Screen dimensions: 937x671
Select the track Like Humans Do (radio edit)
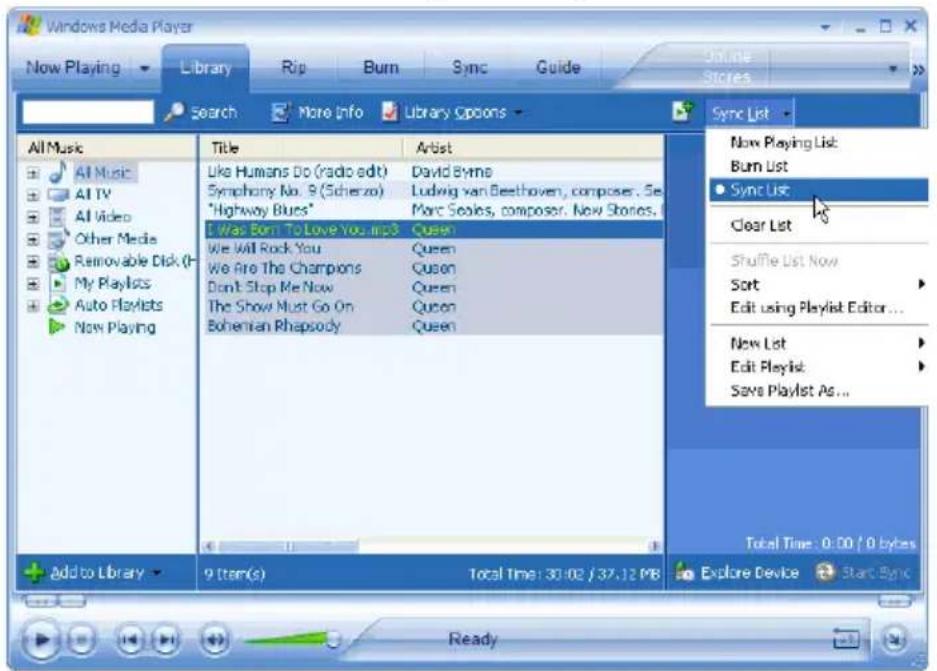click(434, 171)
